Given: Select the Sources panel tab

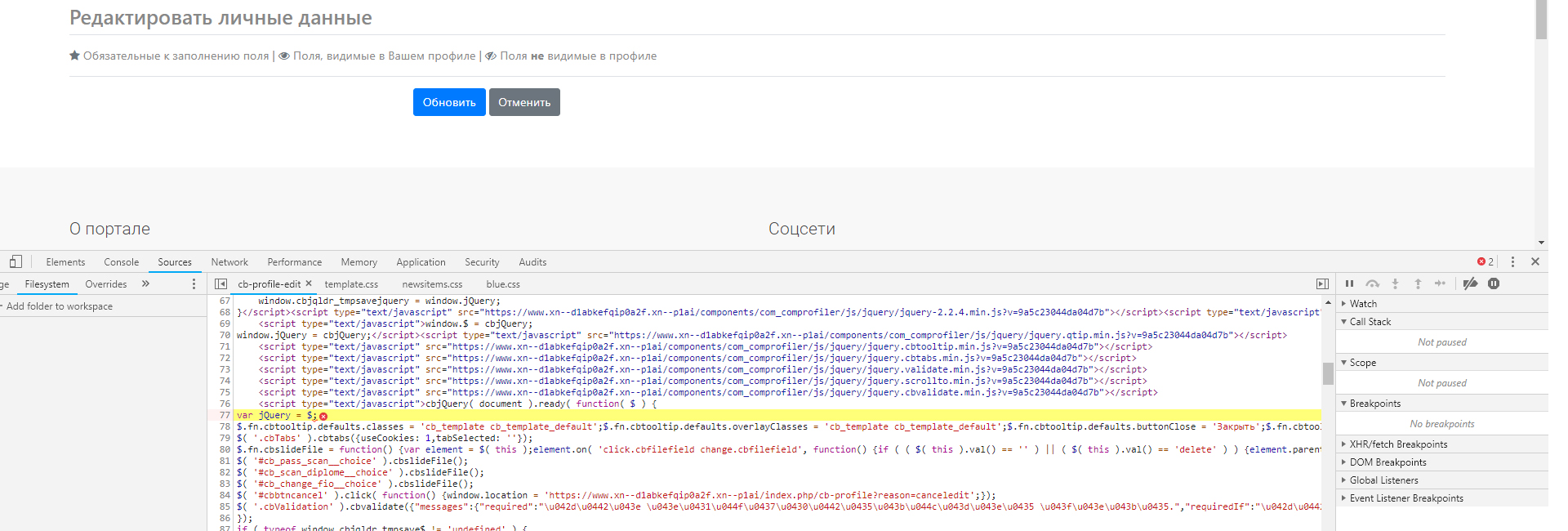Looking at the screenshot, I should (175, 261).
